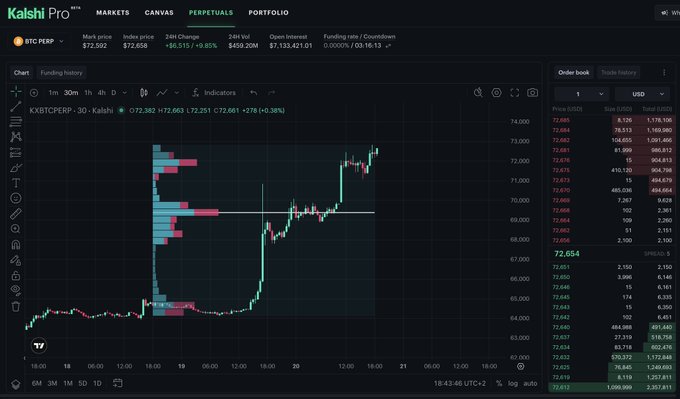Open the forecasting and measurement tools

click(16, 153)
